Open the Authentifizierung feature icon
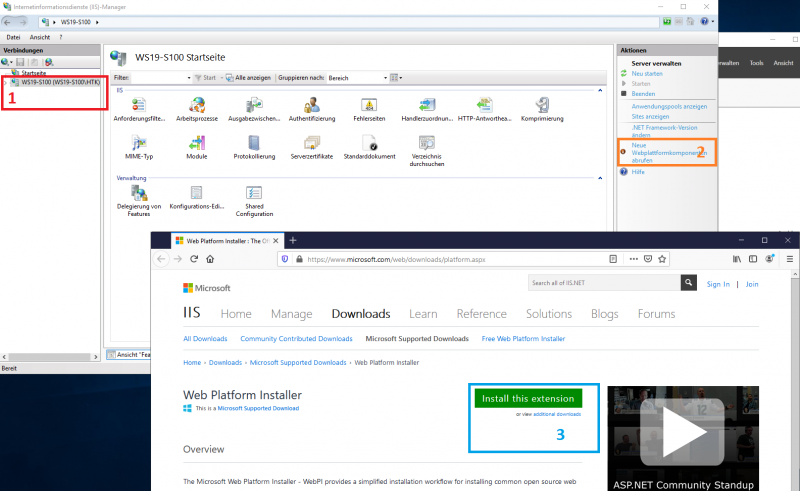Image resolution: width=800 pixels, height=491 pixels. tap(311, 106)
